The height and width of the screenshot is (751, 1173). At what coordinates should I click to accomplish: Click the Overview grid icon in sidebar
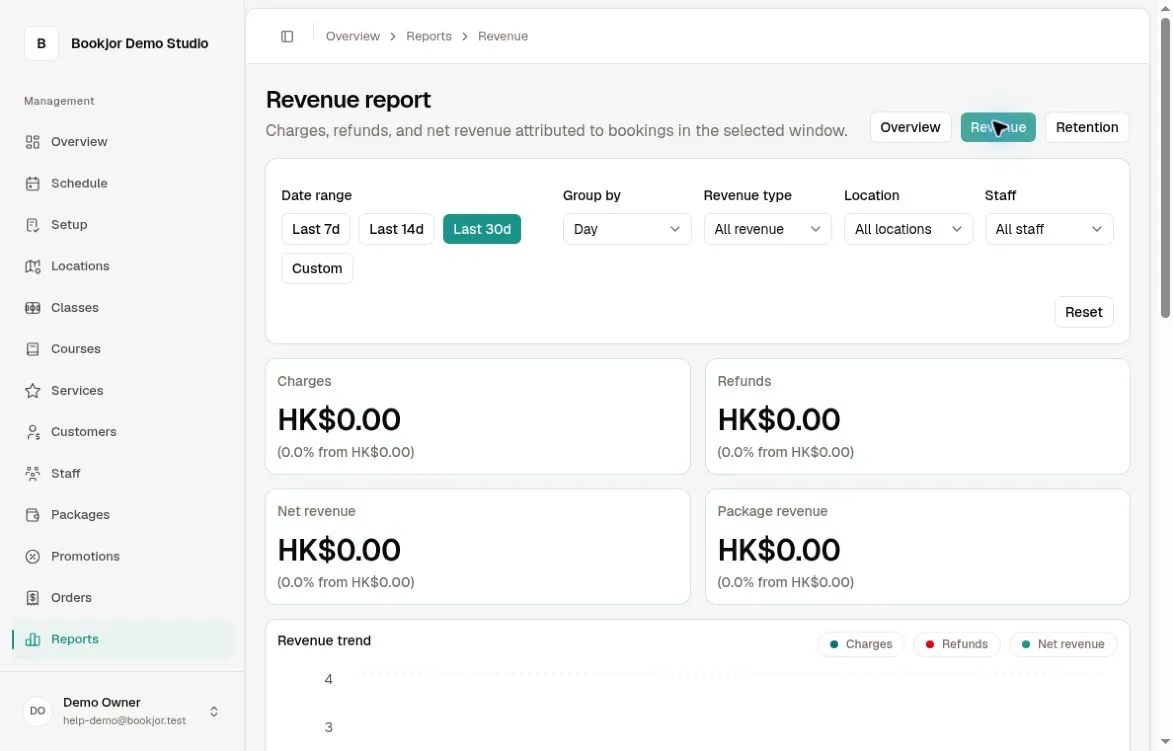(x=32, y=142)
